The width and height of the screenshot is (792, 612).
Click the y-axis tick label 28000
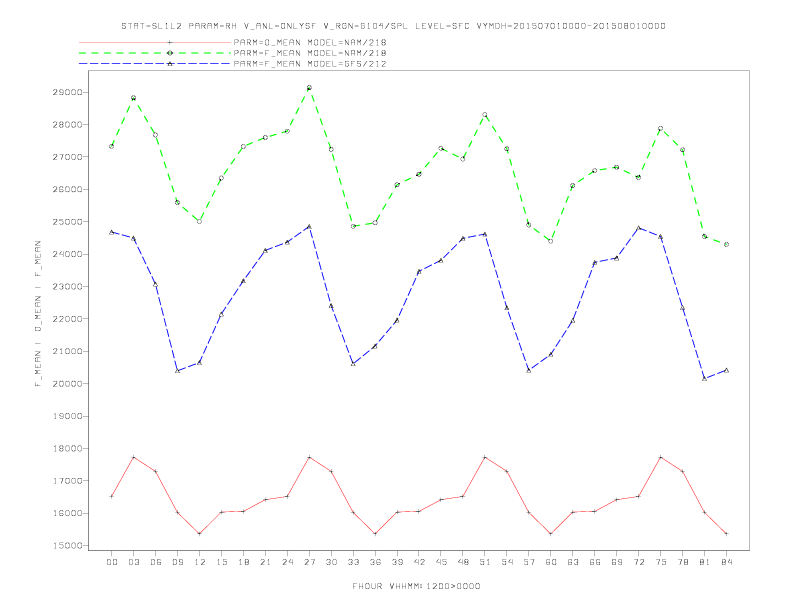pos(68,125)
